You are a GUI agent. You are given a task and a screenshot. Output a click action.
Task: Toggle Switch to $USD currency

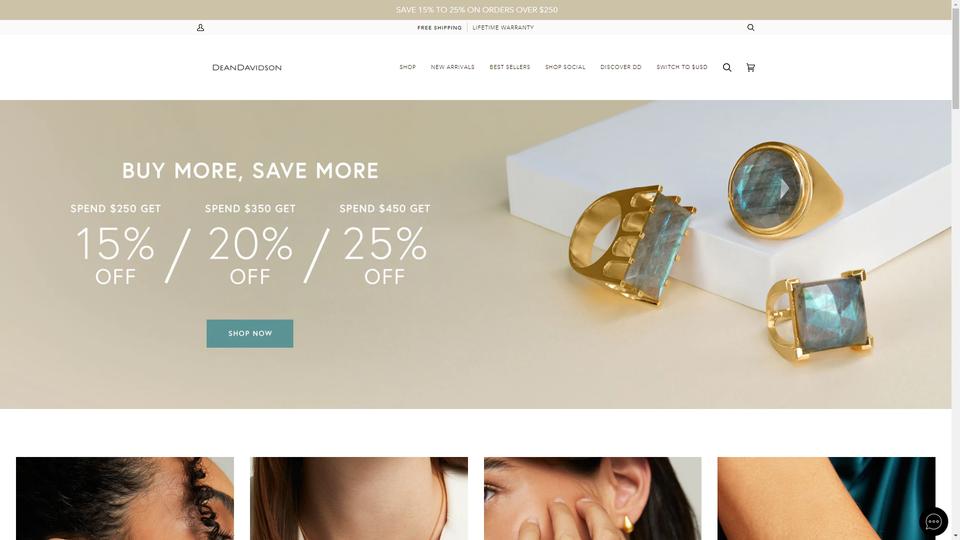pyautogui.click(x=682, y=67)
